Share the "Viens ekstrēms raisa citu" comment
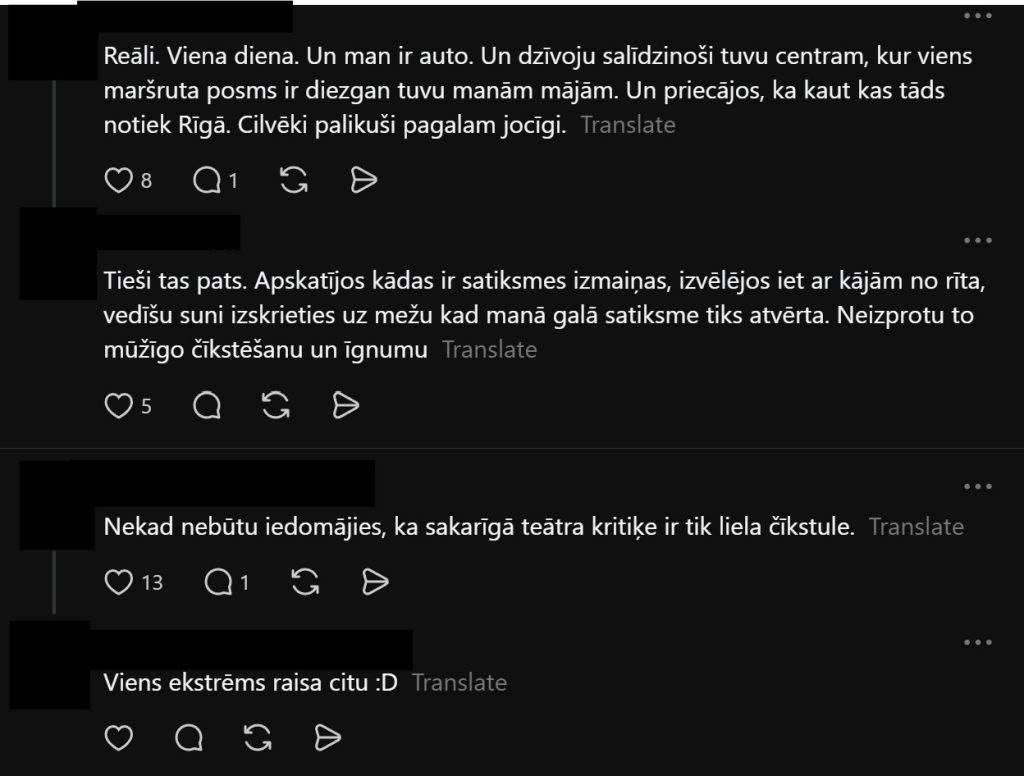1024x776 pixels. (x=327, y=738)
